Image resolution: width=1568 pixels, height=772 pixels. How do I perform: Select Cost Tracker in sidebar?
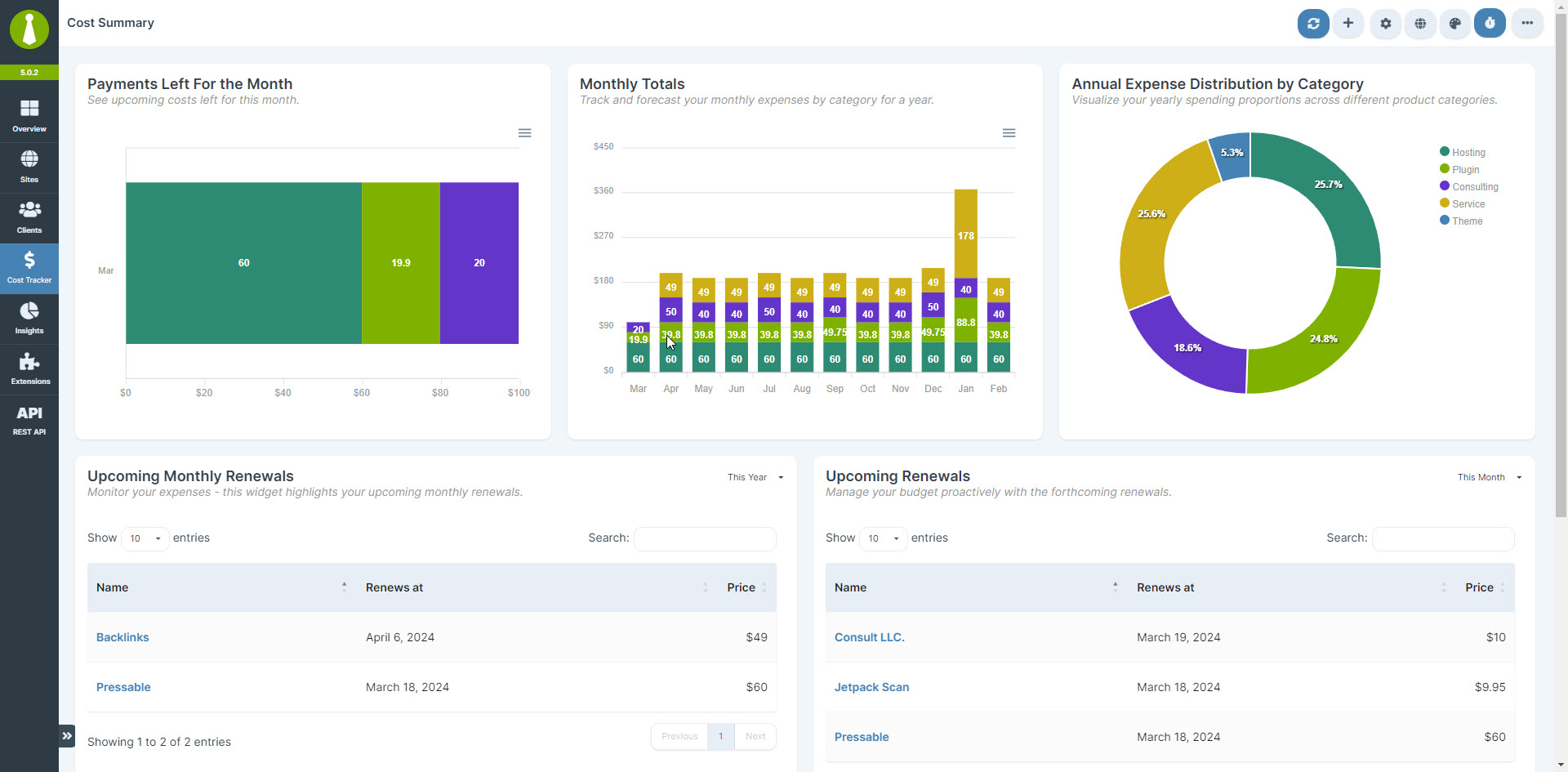click(x=29, y=268)
